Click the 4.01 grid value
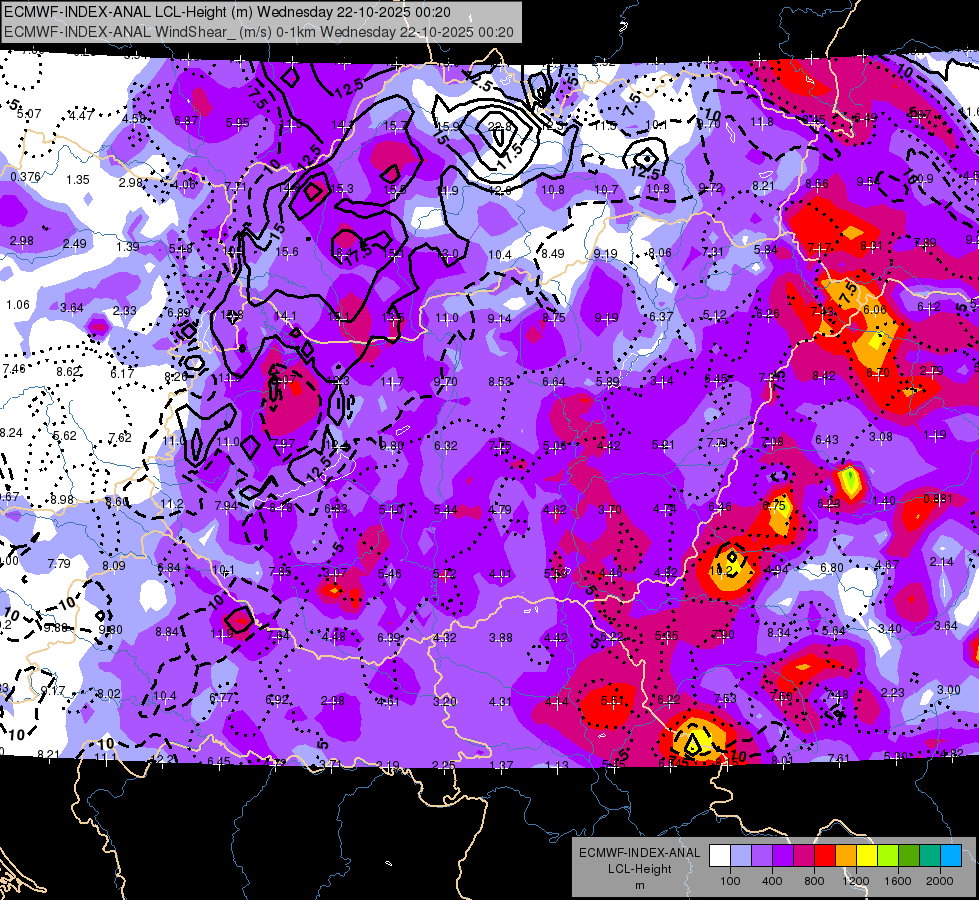The height and width of the screenshot is (900, 979). click(x=500, y=573)
